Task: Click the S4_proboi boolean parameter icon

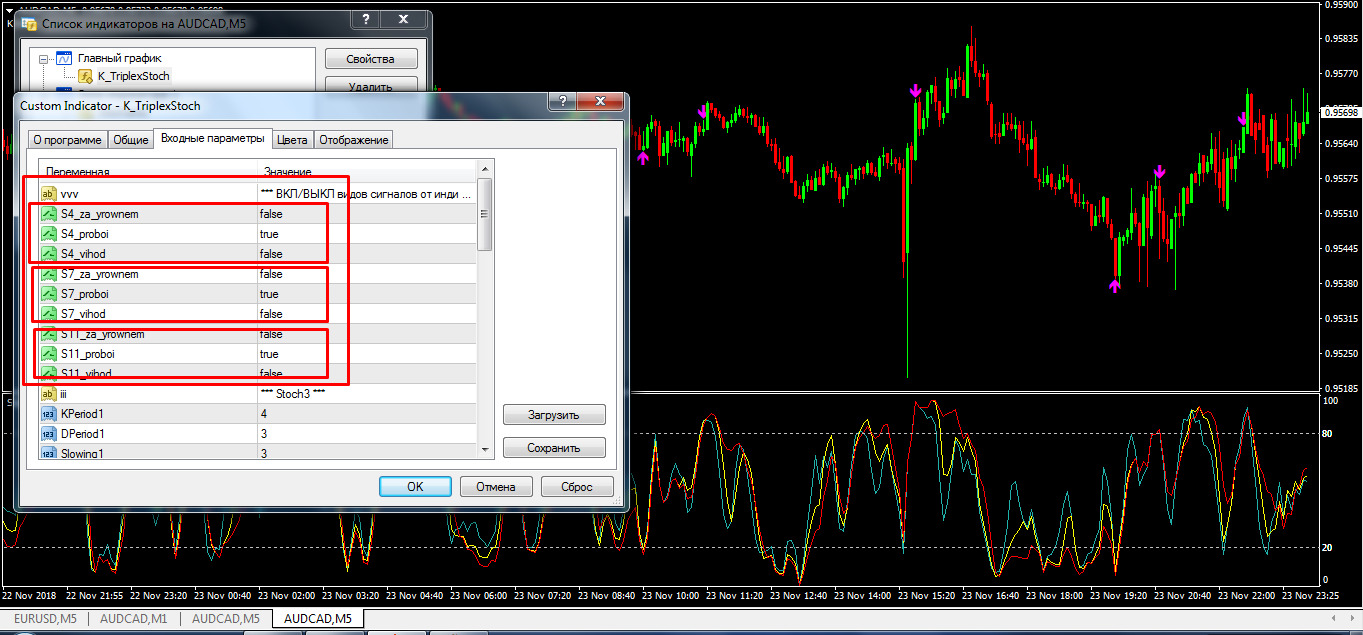Action: (48, 234)
